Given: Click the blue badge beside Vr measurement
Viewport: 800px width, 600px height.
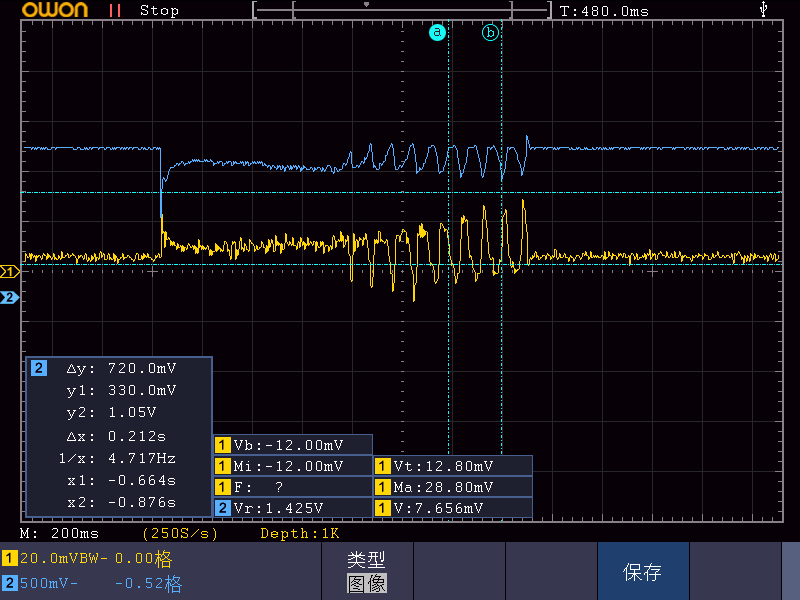Looking at the screenshot, I should (x=222, y=508).
